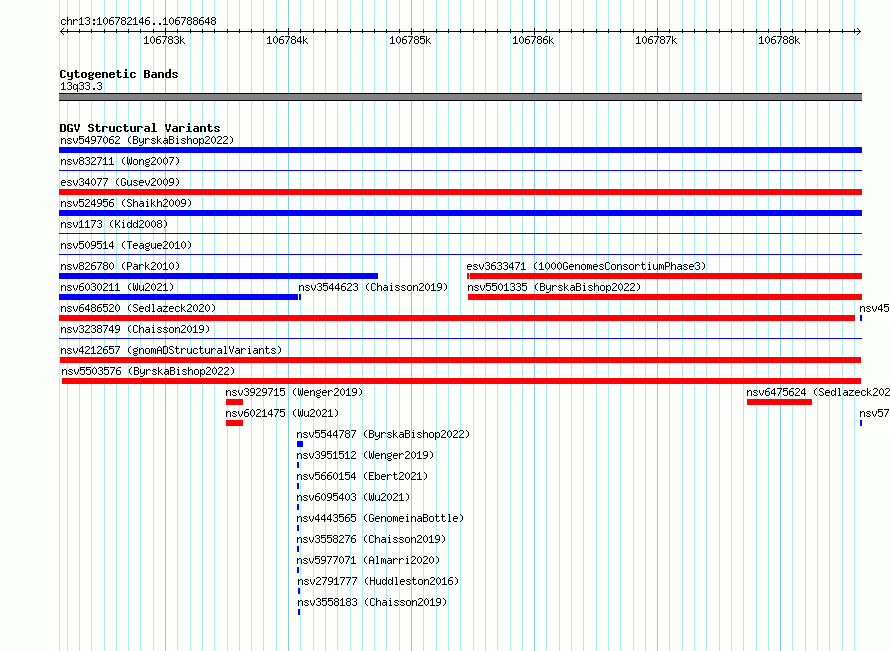Click the nsv3951512 (Wenger2019) label
This screenshot has height=651, width=890.
click(365, 455)
